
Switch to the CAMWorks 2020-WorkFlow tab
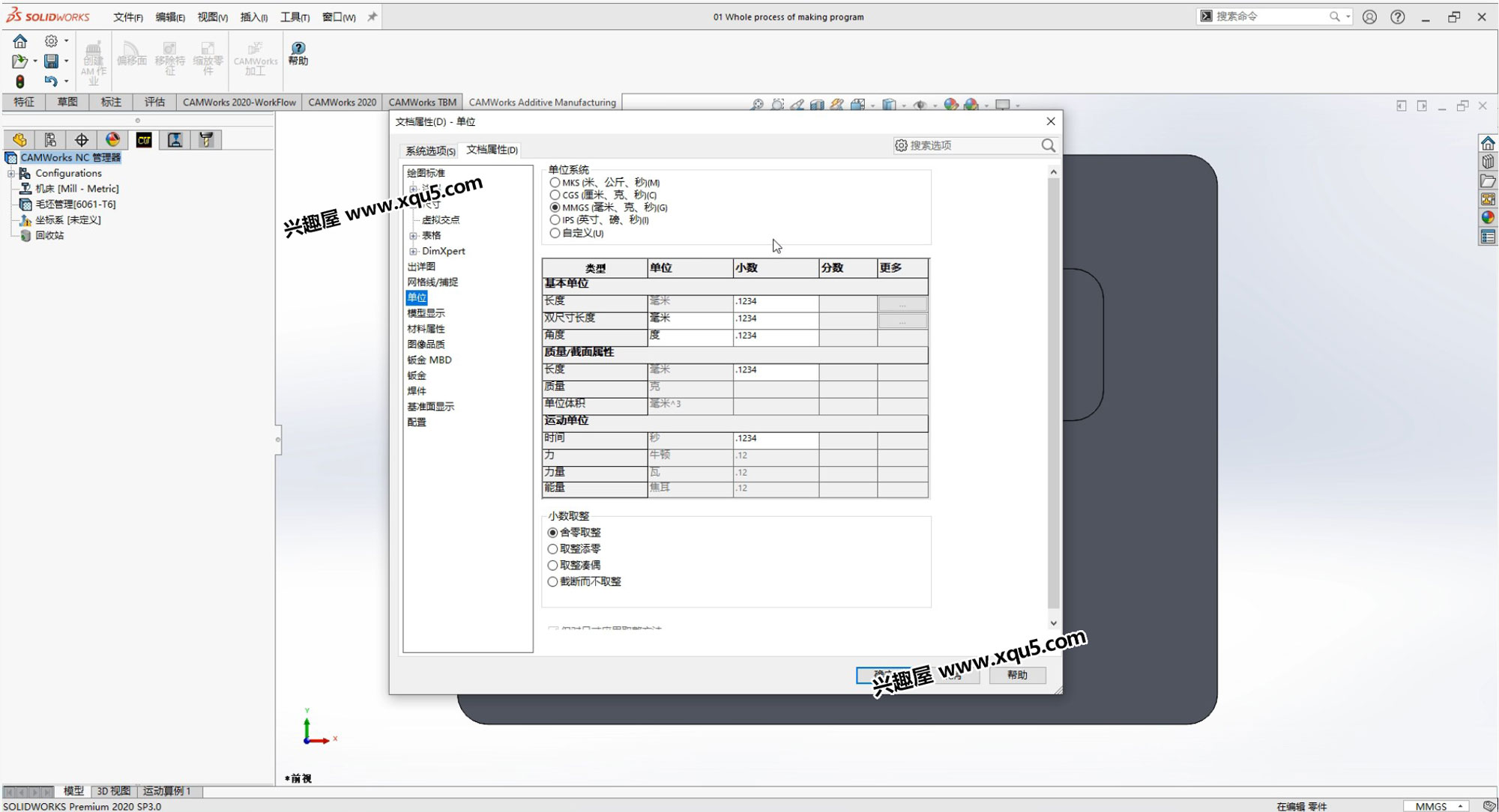point(239,103)
